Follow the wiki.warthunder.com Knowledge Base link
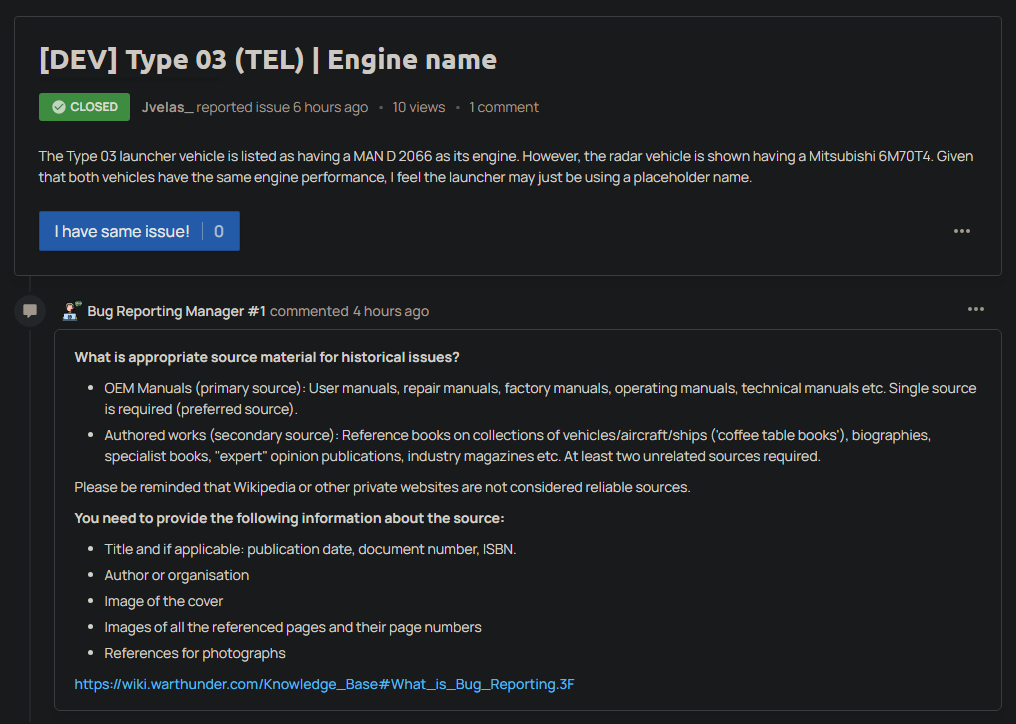This screenshot has height=724, width=1016. [x=324, y=684]
